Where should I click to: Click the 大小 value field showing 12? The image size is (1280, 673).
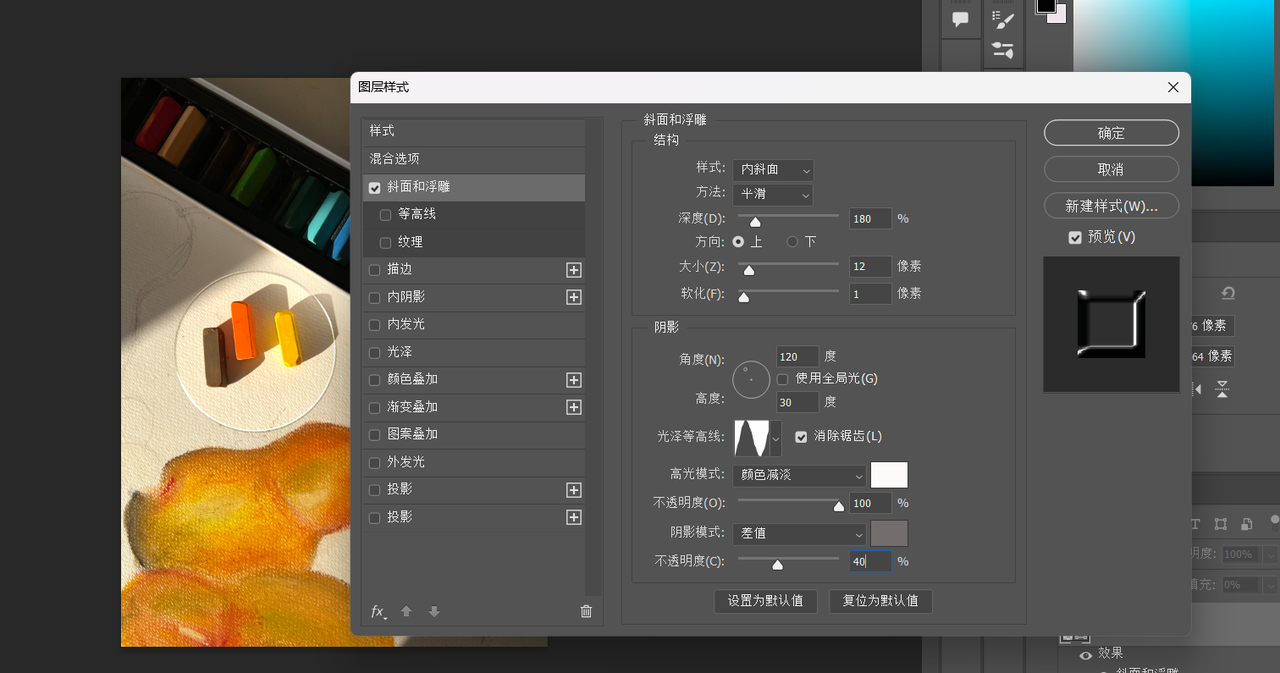click(870, 266)
